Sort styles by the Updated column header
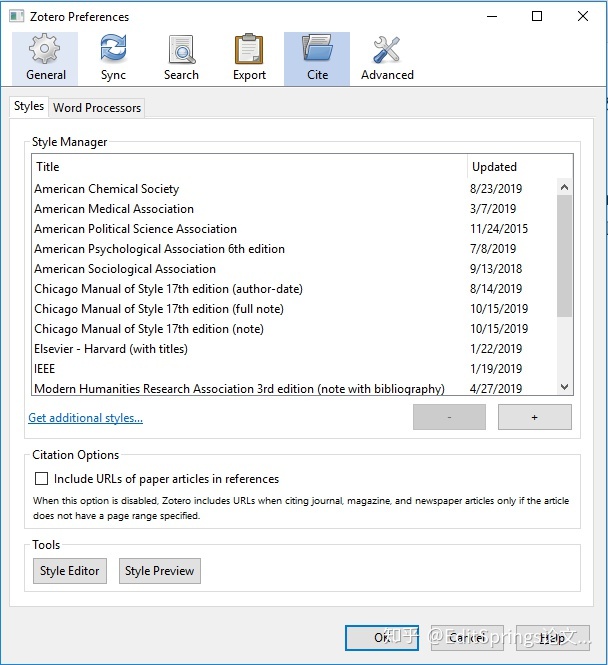608x665 pixels. [x=520, y=167]
